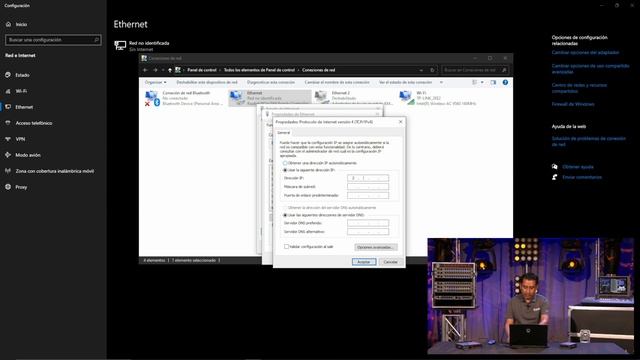Select Conexión de red Bluetooth adapter
Viewport: 640px width, 360px height.
tap(184, 98)
